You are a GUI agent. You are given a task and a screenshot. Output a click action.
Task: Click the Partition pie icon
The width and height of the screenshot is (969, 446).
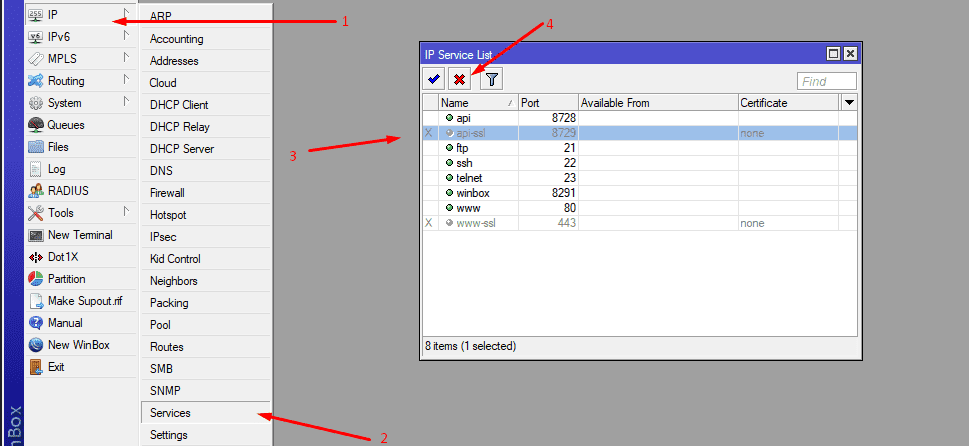click(36, 279)
